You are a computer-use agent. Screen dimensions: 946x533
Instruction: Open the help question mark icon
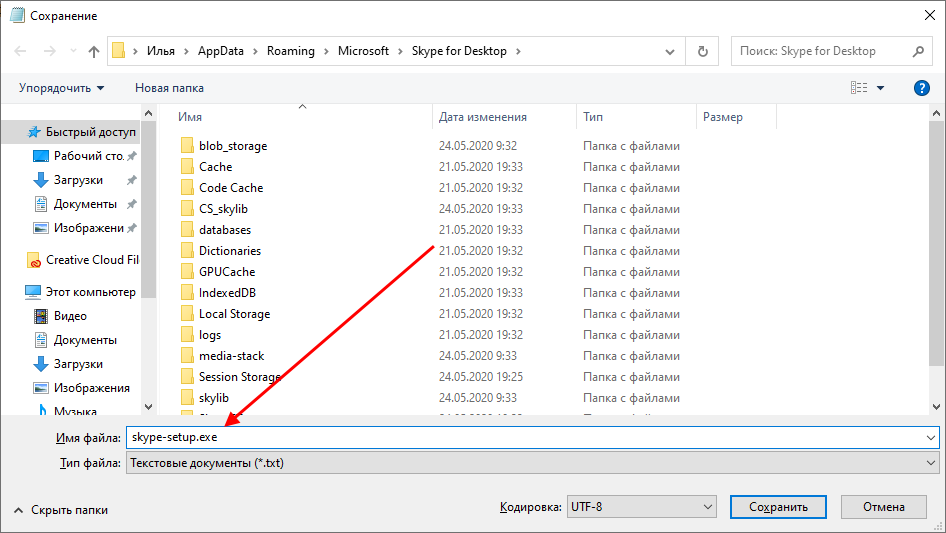[922, 88]
